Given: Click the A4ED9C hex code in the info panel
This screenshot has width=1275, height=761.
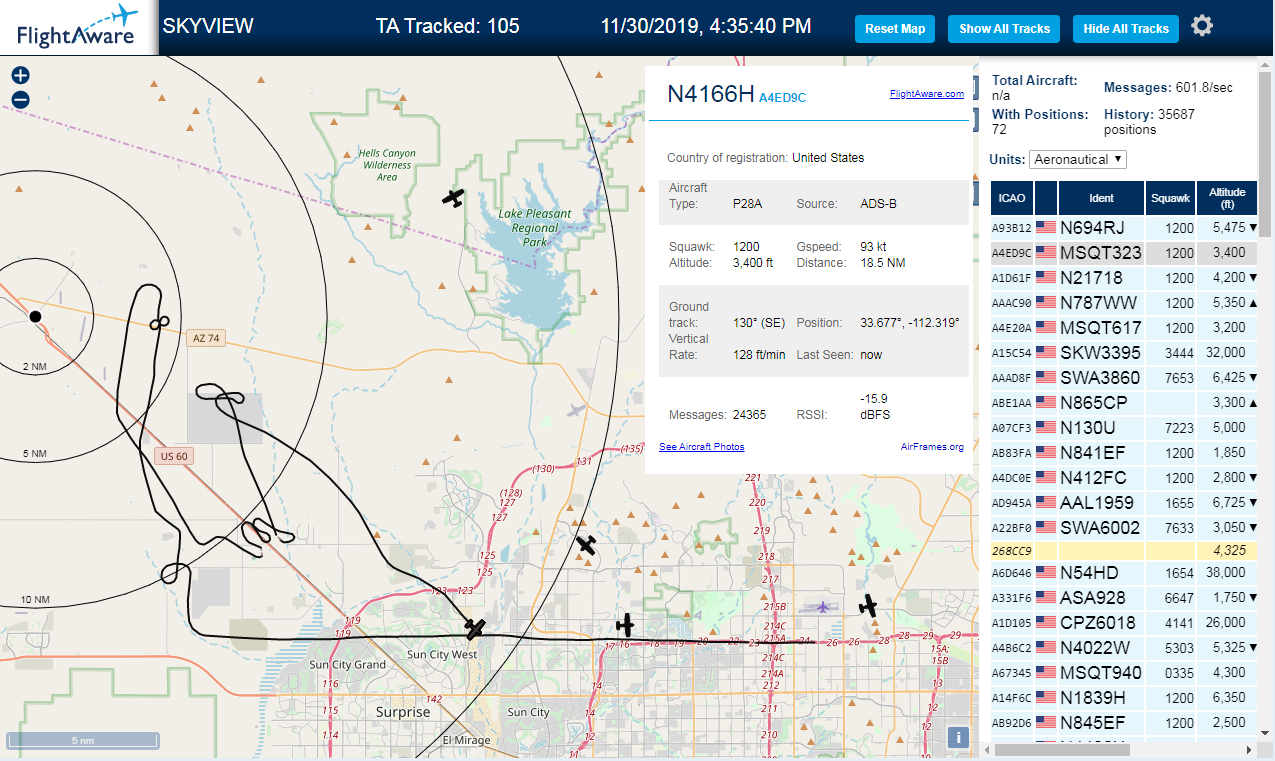Looking at the screenshot, I should coord(782,97).
